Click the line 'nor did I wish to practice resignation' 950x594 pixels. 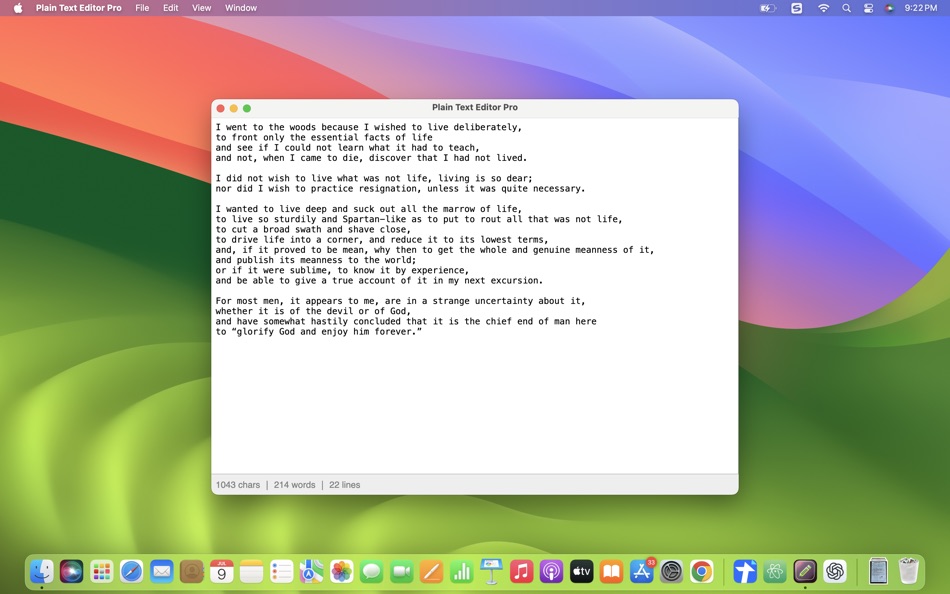[400, 189]
